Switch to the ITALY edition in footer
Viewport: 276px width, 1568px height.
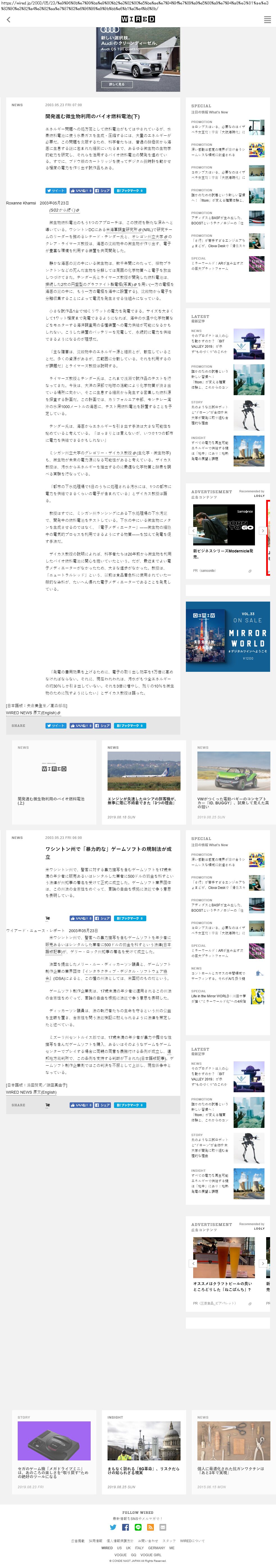[139, 1547]
